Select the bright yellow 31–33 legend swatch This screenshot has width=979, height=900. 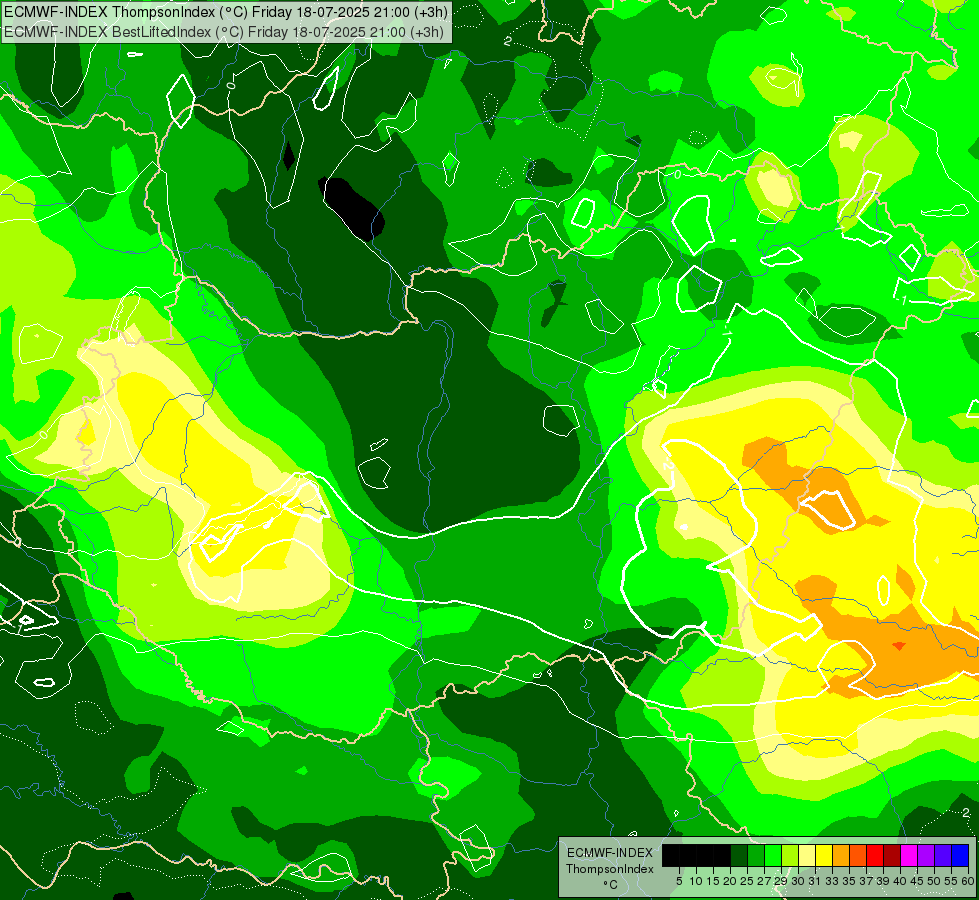(x=824, y=855)
